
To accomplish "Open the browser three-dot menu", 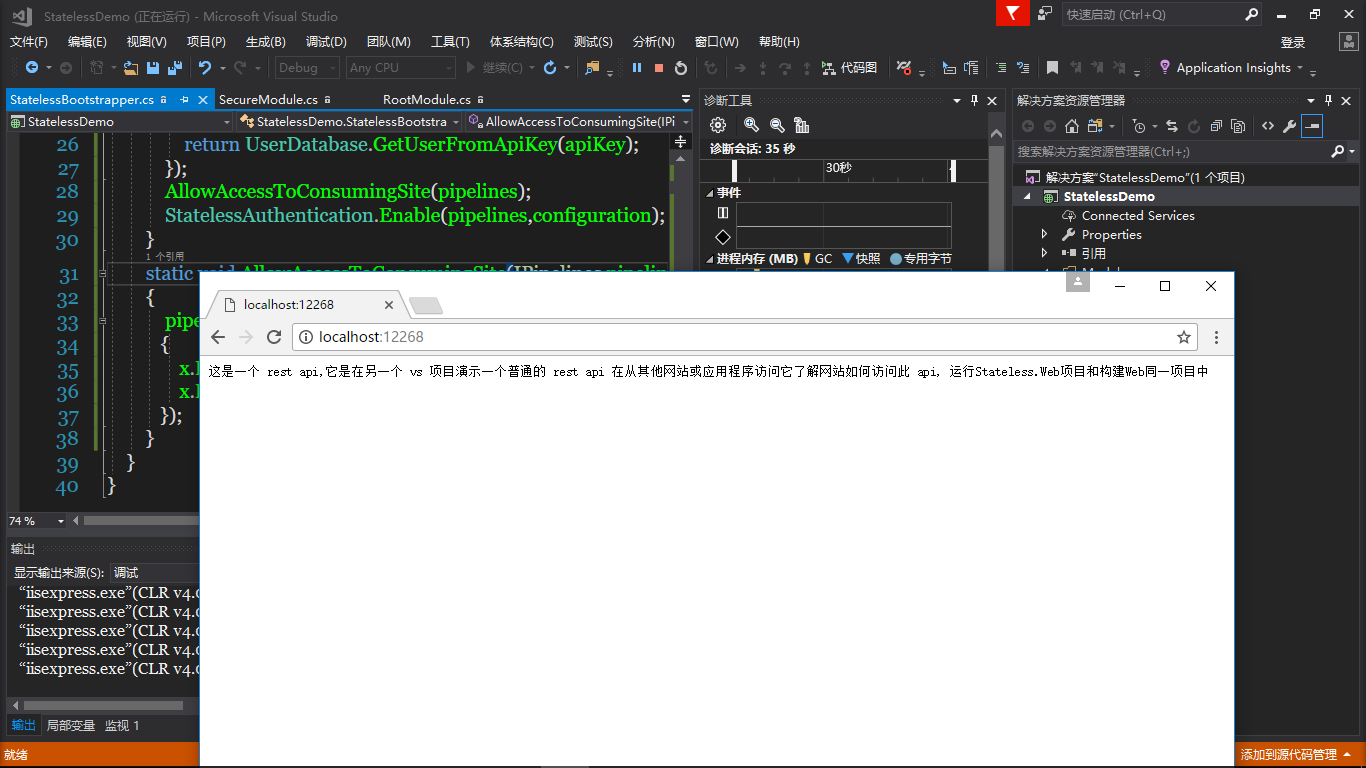I will [1216, 337].
